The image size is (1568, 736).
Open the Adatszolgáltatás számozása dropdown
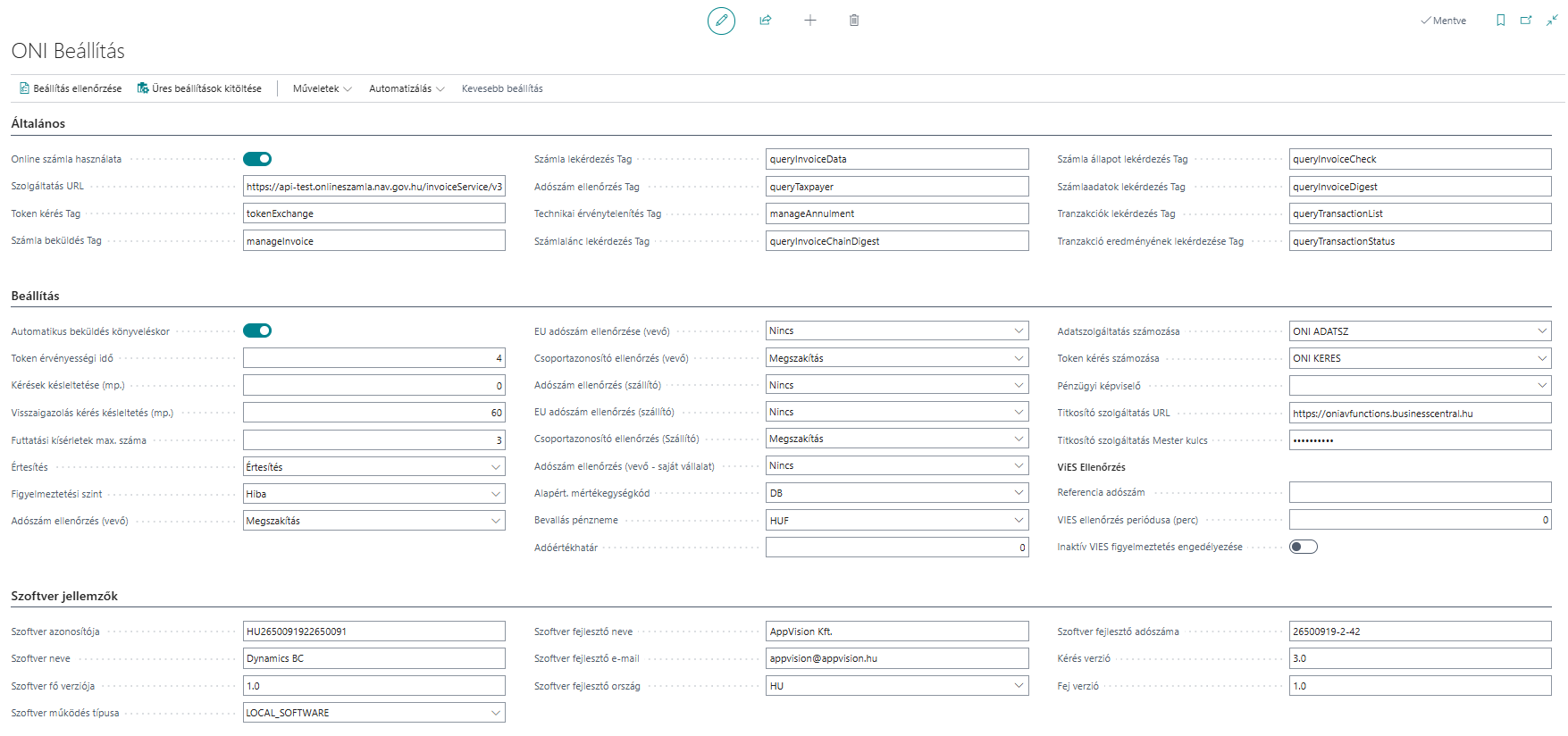tap(1420, 331)
